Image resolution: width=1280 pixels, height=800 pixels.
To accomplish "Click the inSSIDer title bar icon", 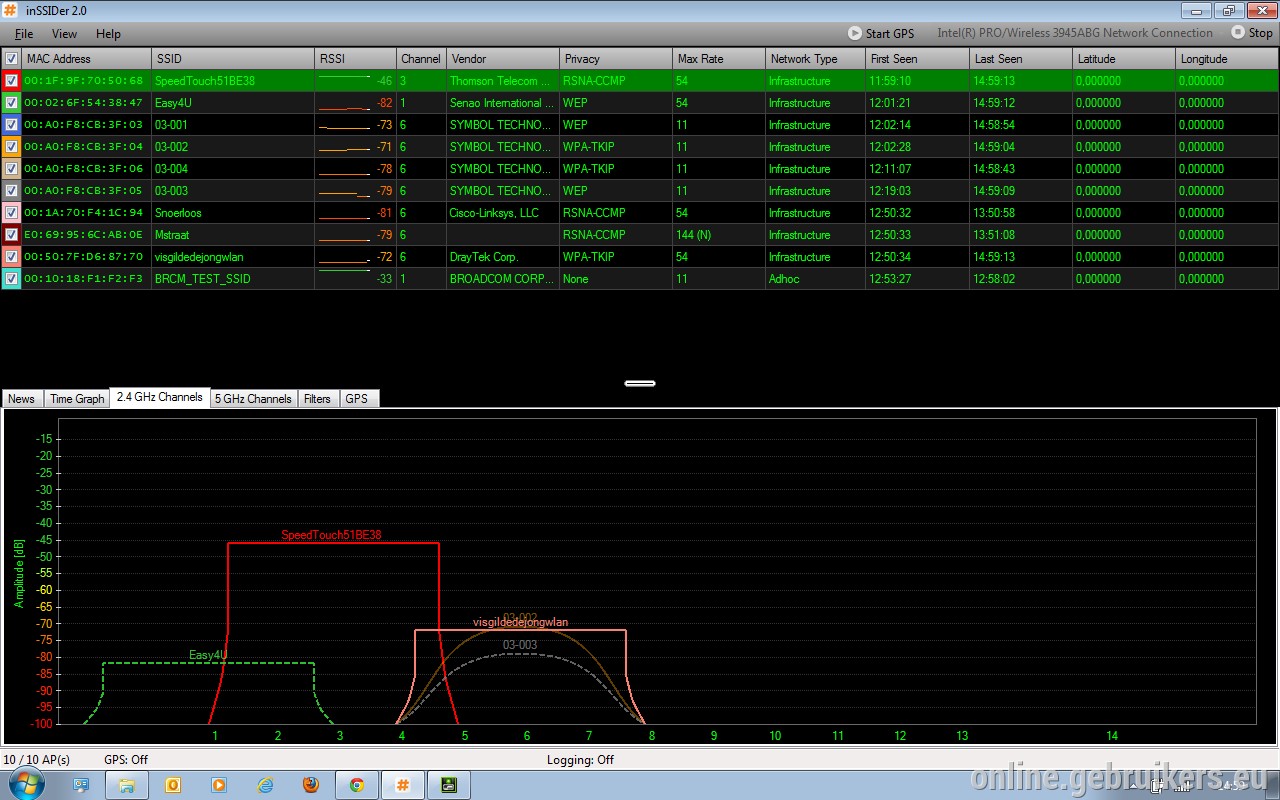I will tap(12, 10).
